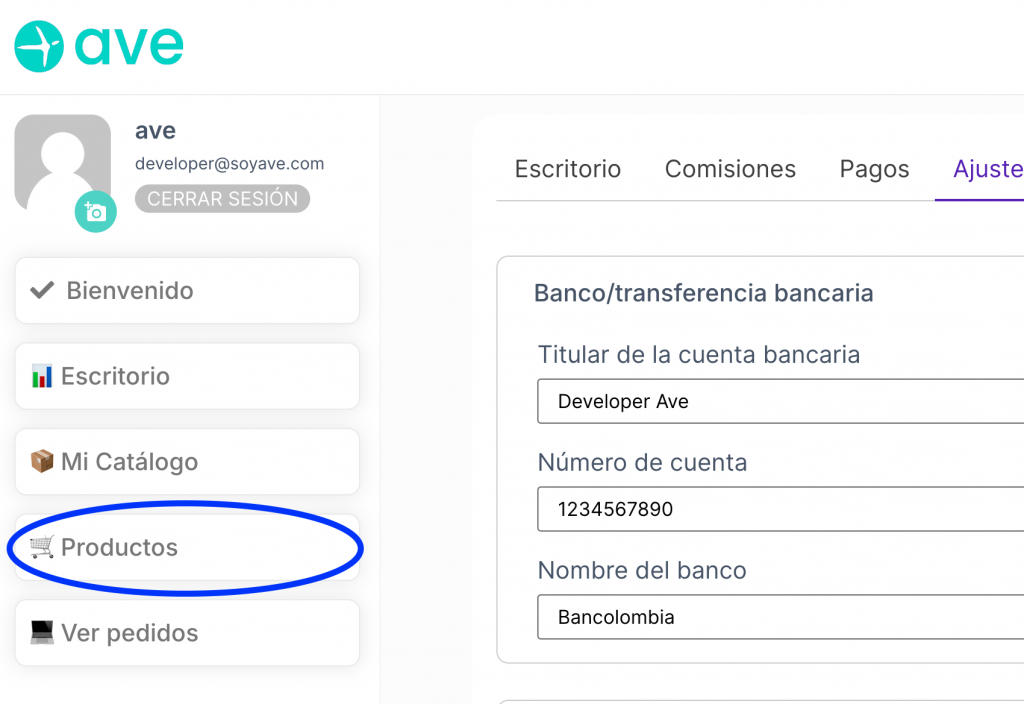Select the Ajustes tab
Image resolution: width=1024 pixels, height=704 pixels.
click(x=988, y=169)
